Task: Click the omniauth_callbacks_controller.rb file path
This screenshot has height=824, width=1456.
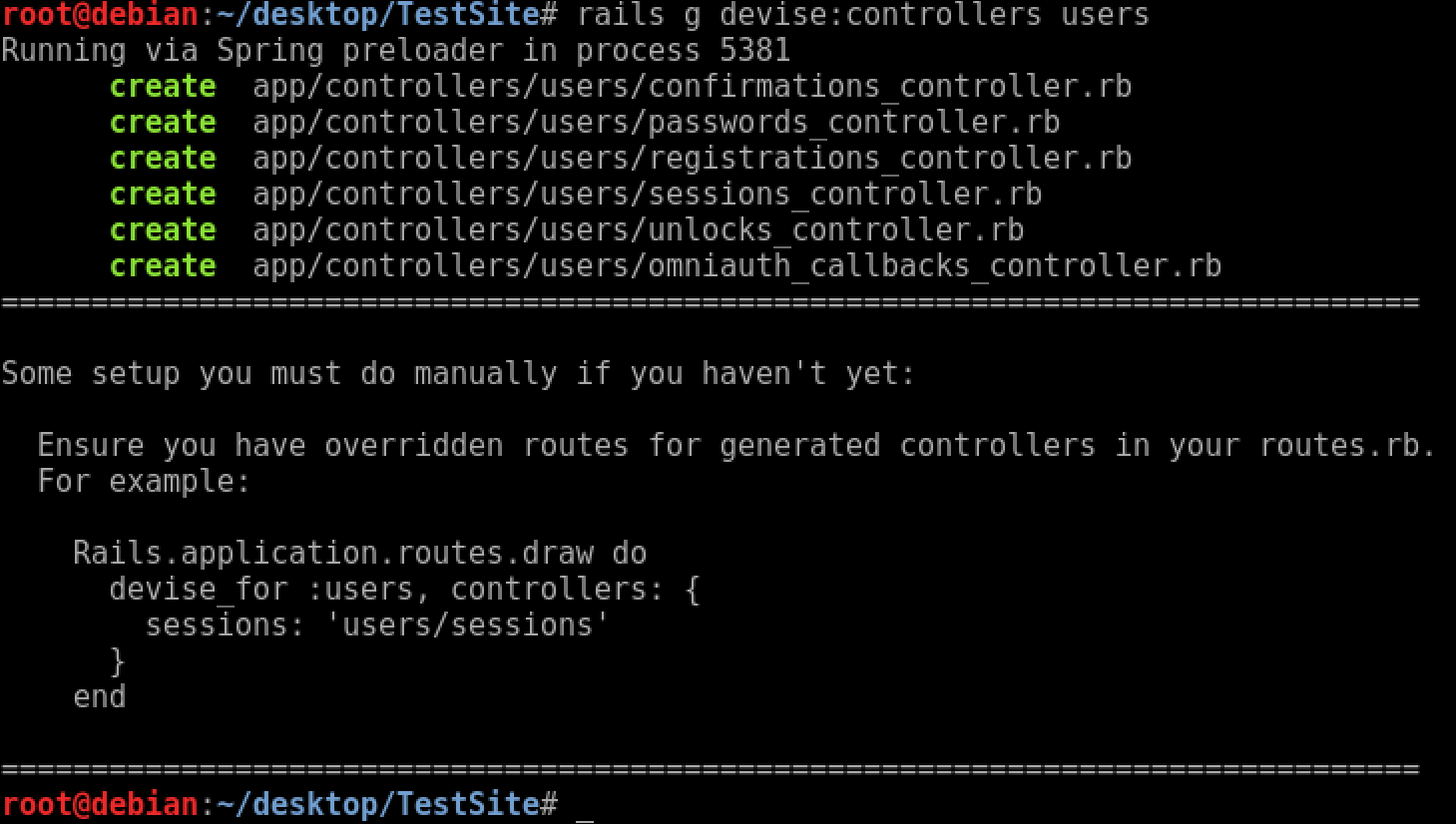Action: (x=736, y=266)
